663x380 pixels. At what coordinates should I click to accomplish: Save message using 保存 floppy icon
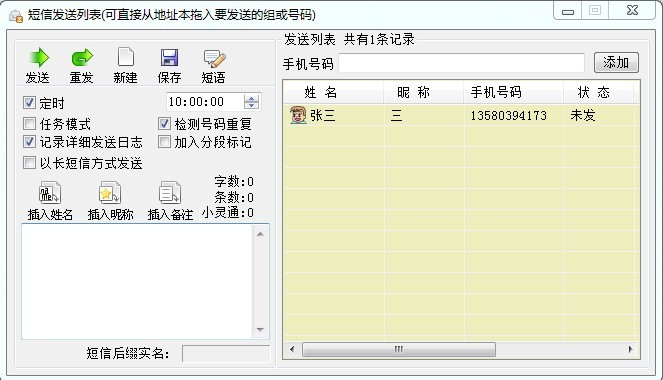(169, 57)
